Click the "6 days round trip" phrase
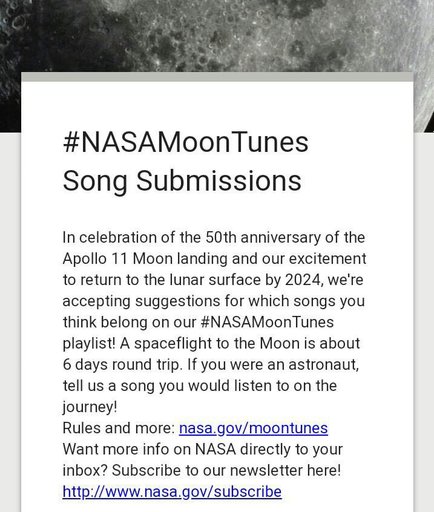 tap(122, 364)
